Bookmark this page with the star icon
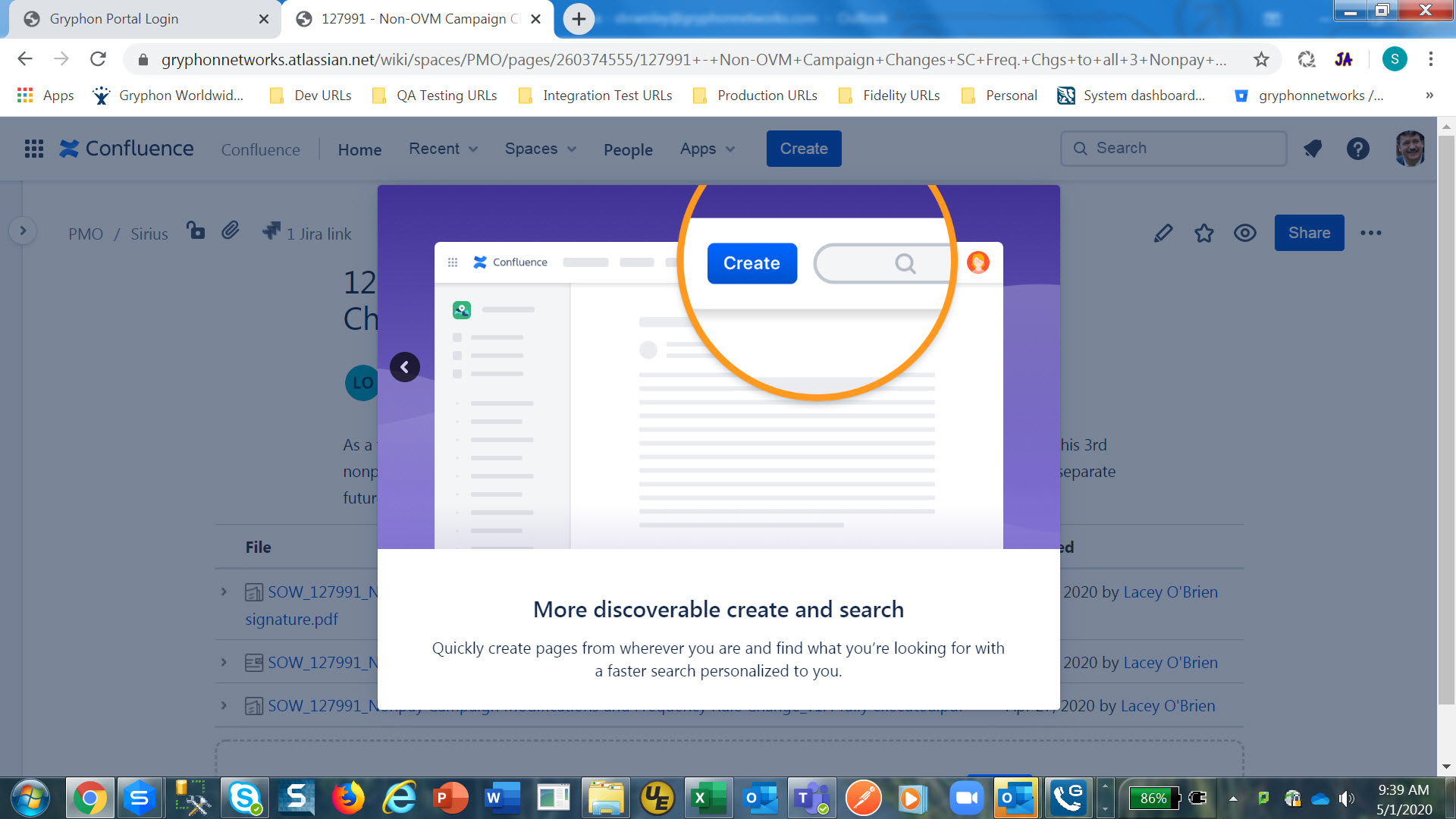This screenshot has height=819, width=1456. 1261,59
